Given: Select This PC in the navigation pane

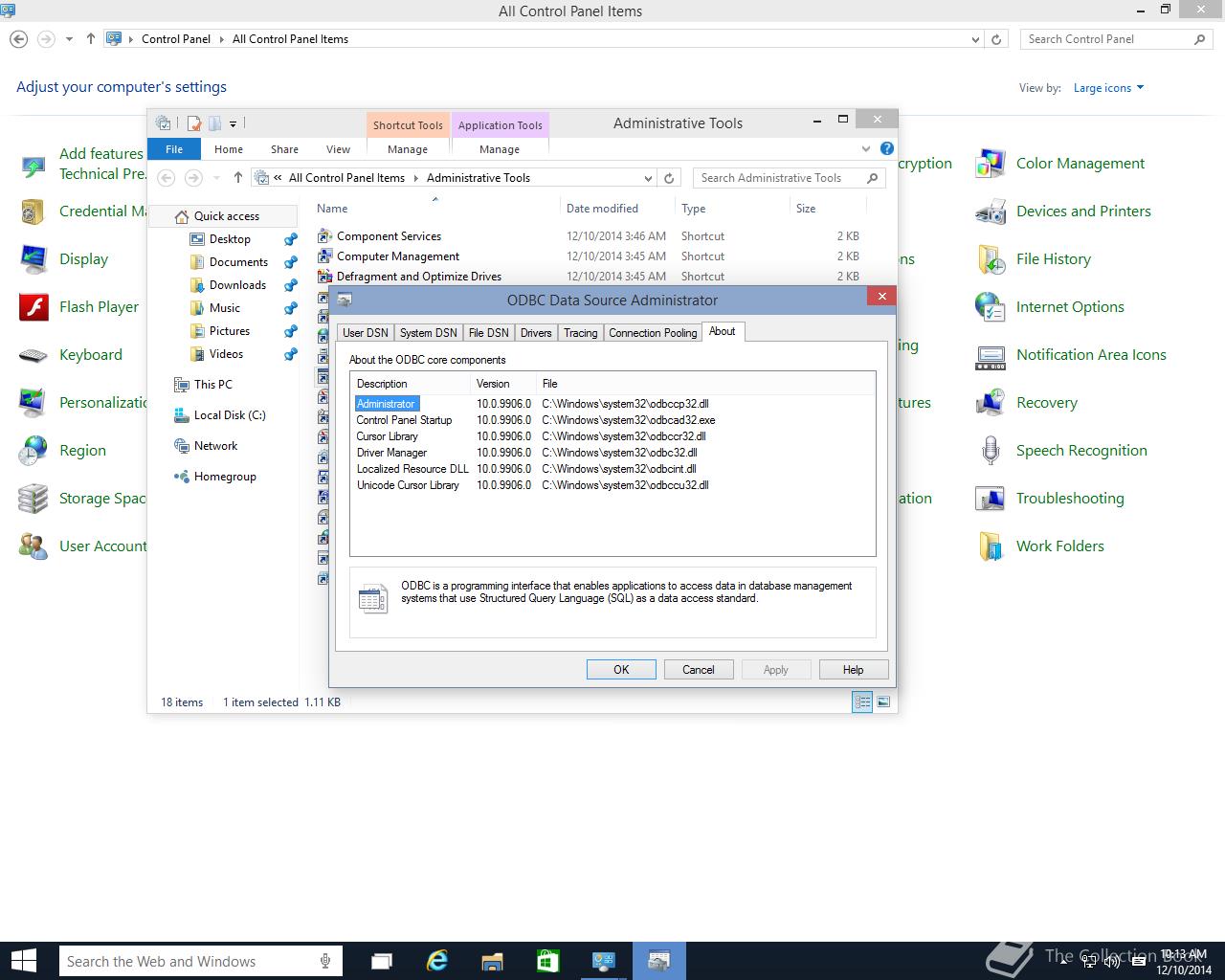Looking at the screenshot, I should click(212, 385).
